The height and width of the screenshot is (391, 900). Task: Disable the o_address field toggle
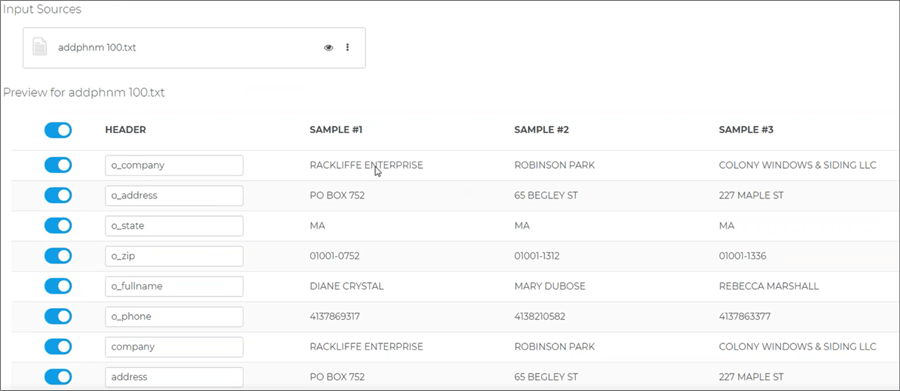point(58,195)
